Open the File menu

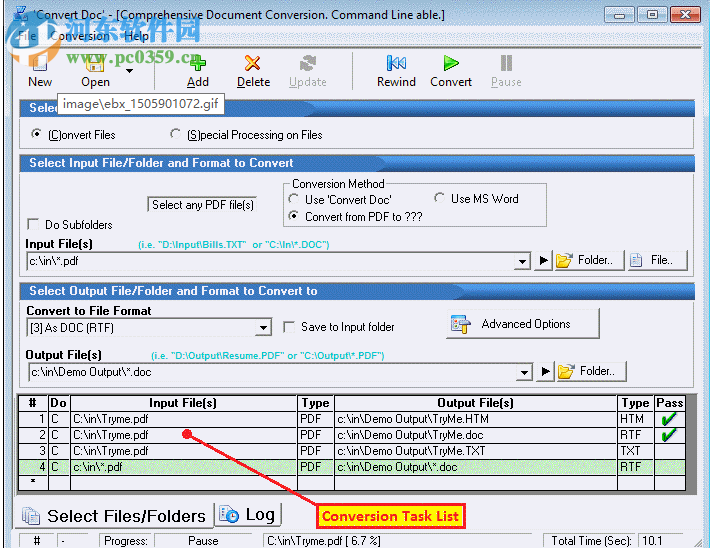pyautogui.click(x=27, y=36)
